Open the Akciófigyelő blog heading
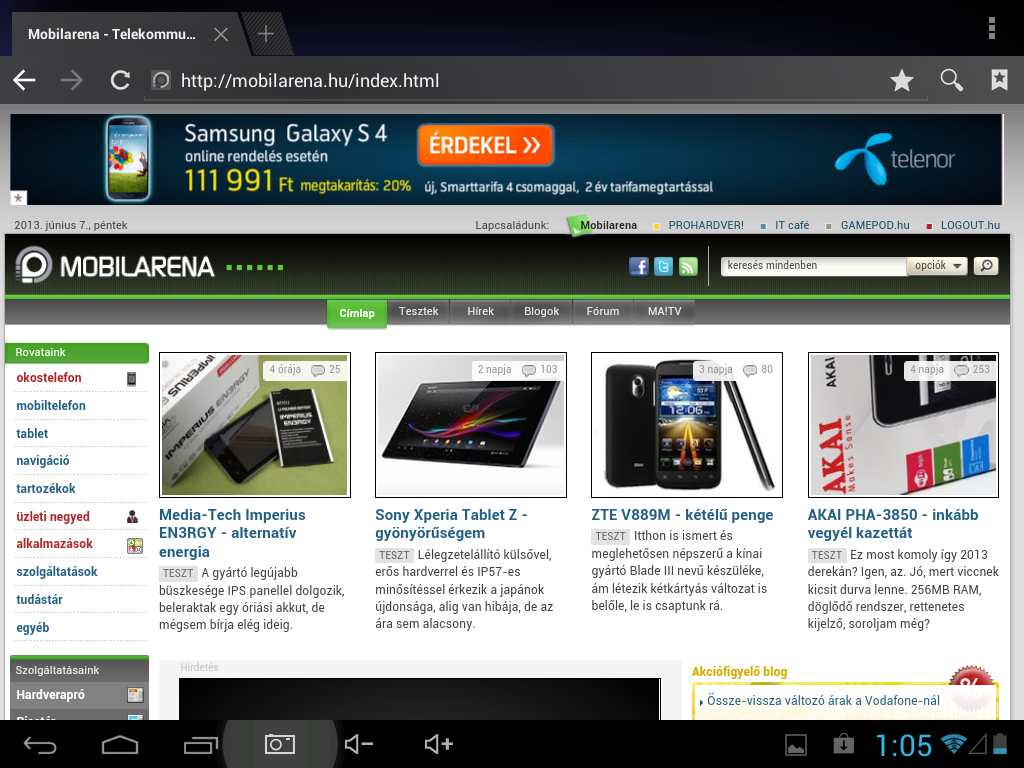Image resolution: width=1024 pixels, height=768 pixels. 739,671
